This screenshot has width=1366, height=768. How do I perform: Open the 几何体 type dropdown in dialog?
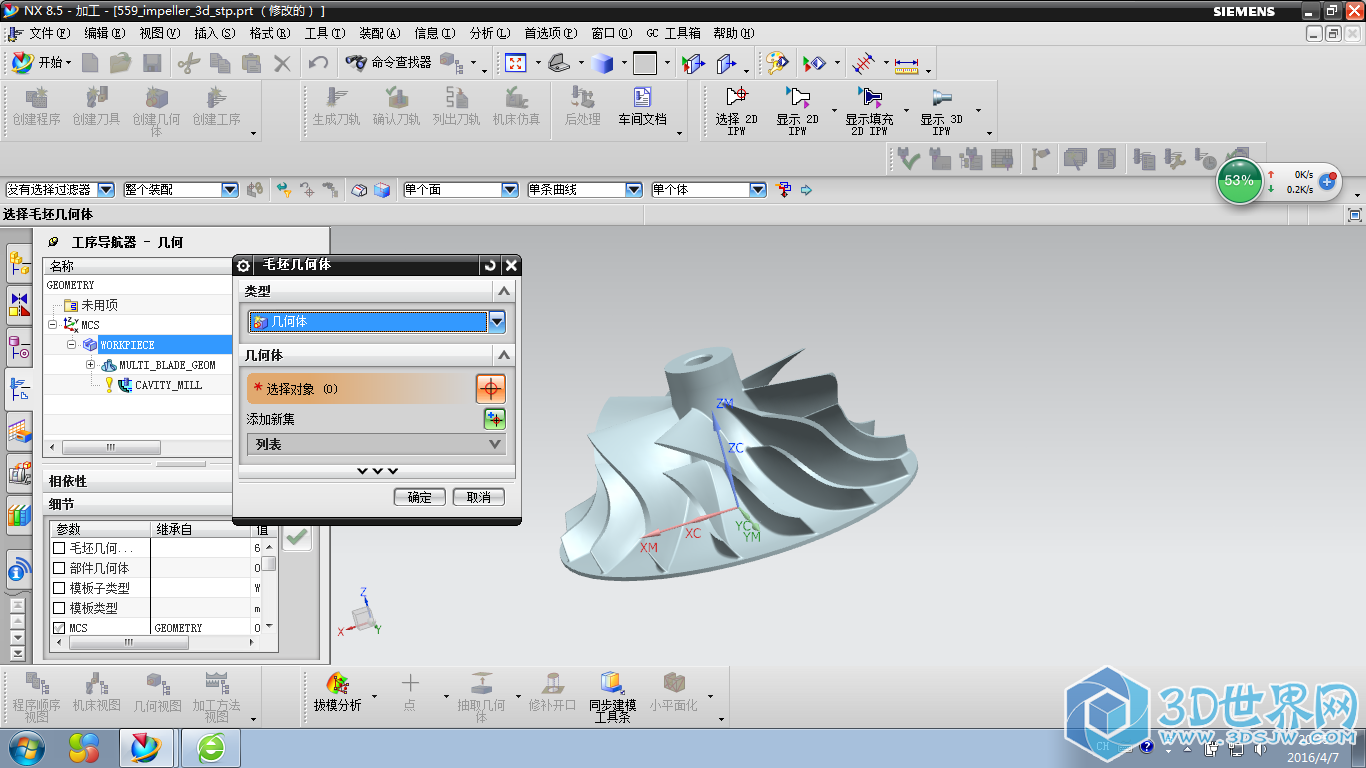(x=497, y=322)
